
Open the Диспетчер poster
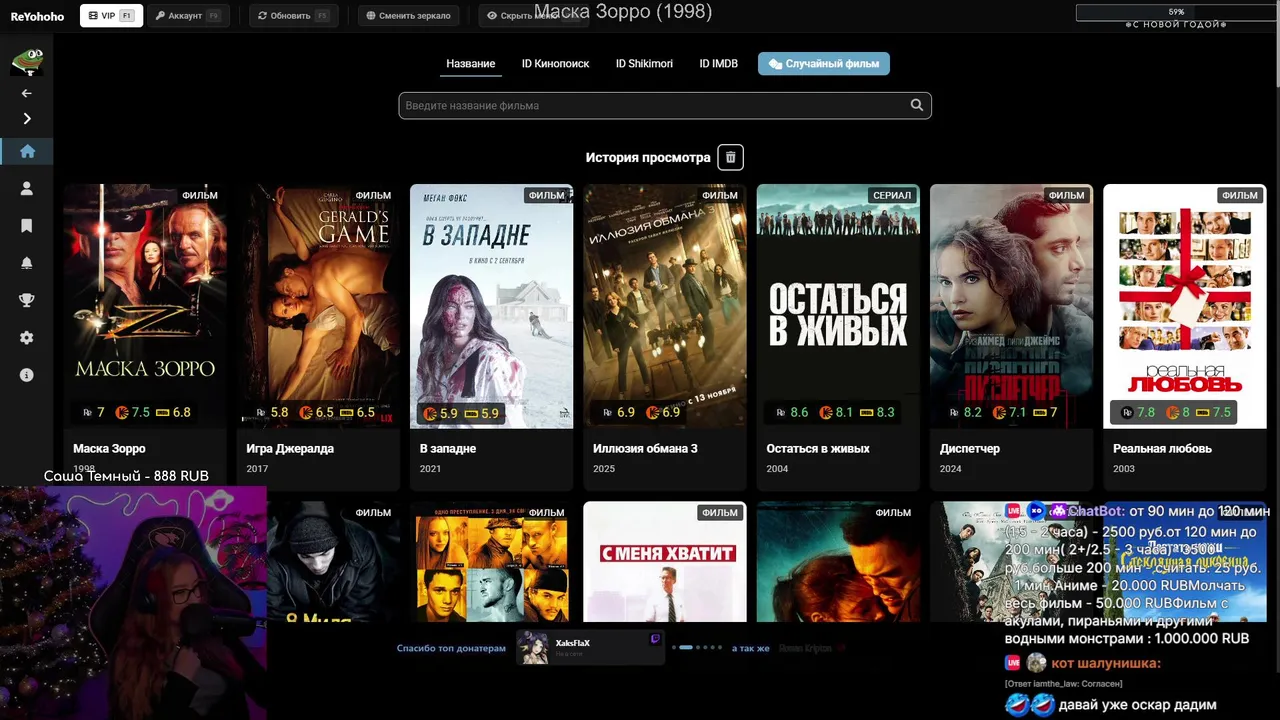pos(1011,306)
